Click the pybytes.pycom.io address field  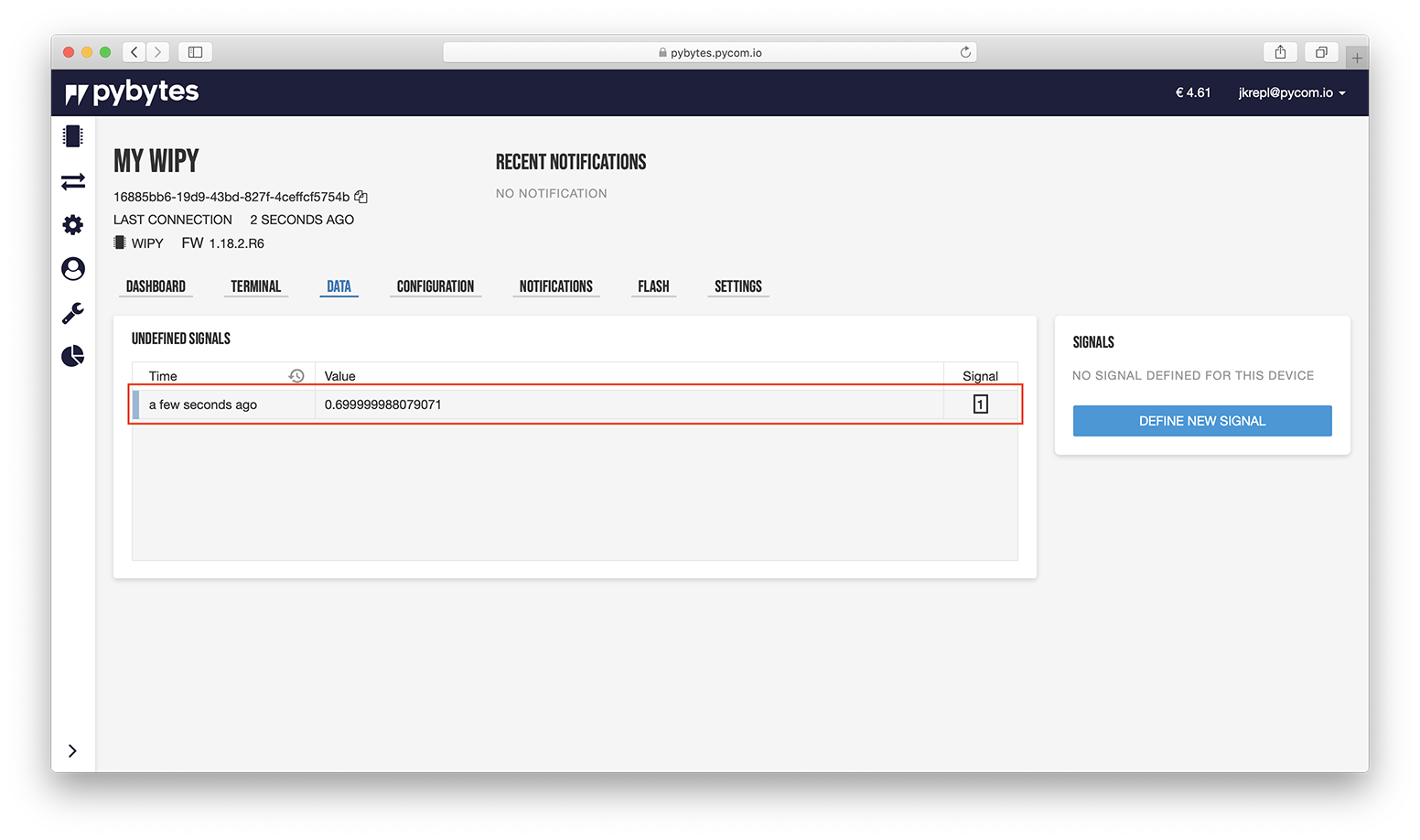coord(710,52)
